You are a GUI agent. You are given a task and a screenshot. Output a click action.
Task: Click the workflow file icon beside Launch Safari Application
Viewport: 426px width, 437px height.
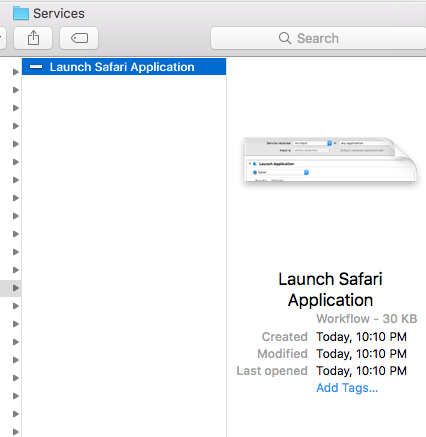point(36,67)
